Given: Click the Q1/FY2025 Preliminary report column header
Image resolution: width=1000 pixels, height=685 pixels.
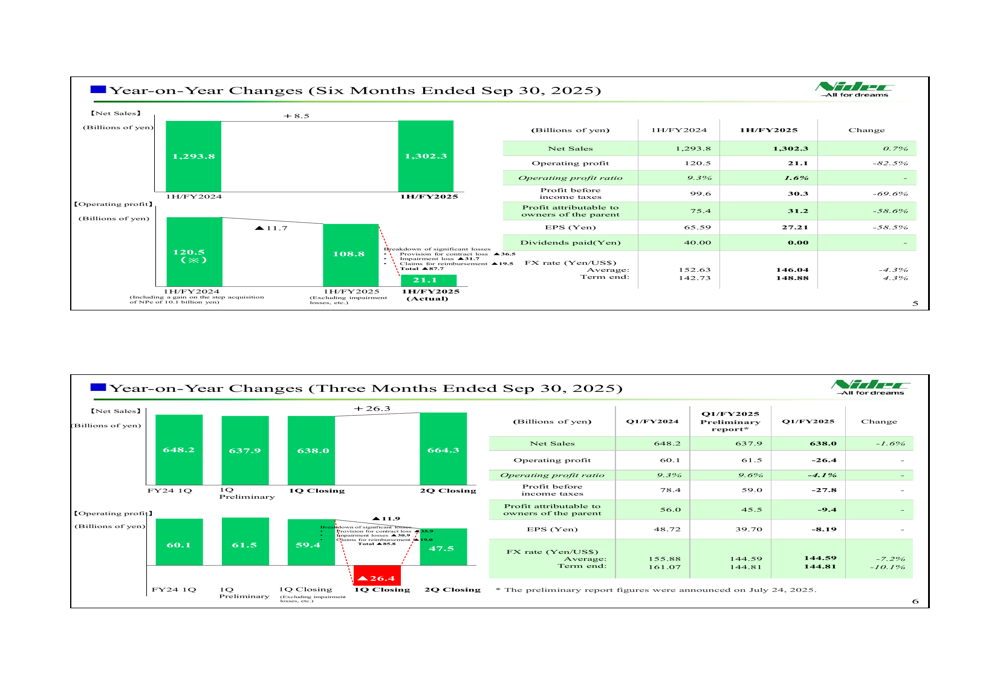Looking at the screenshot, I should click(731, 421).
